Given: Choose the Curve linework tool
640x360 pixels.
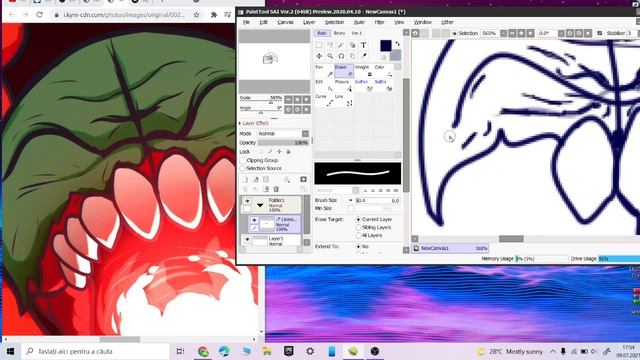Looking at the screenshot, I should 324,100.
